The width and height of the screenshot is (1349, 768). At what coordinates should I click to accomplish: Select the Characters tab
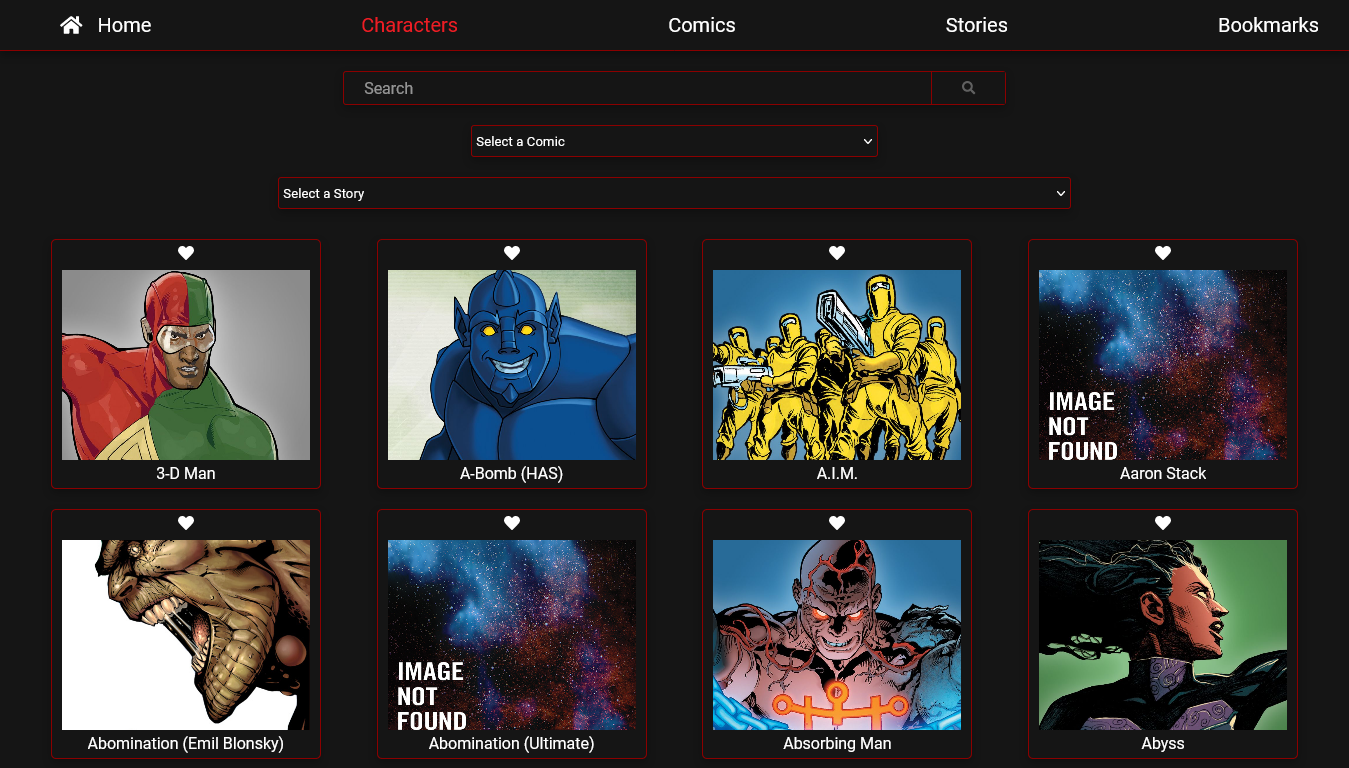tap(409, 25)
